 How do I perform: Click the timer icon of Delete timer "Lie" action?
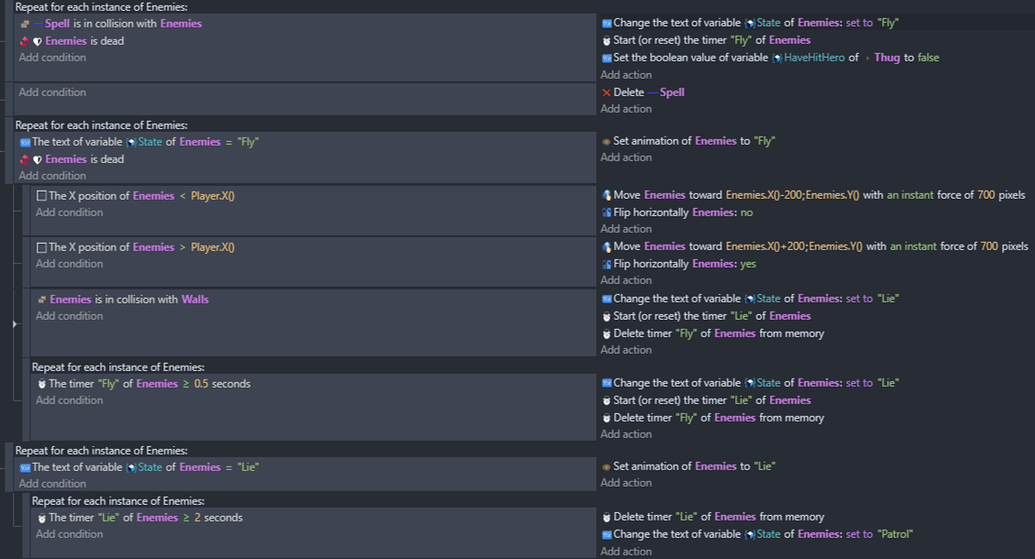click(x=607, y=517)
